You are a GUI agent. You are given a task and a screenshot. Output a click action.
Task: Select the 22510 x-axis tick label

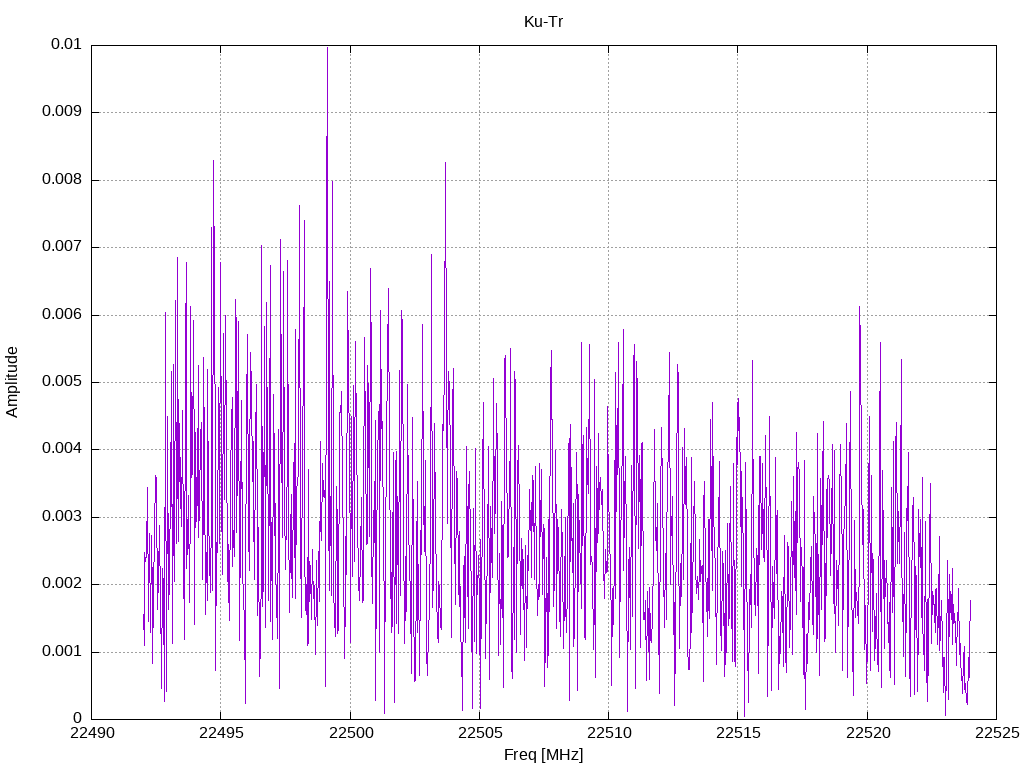609,733
